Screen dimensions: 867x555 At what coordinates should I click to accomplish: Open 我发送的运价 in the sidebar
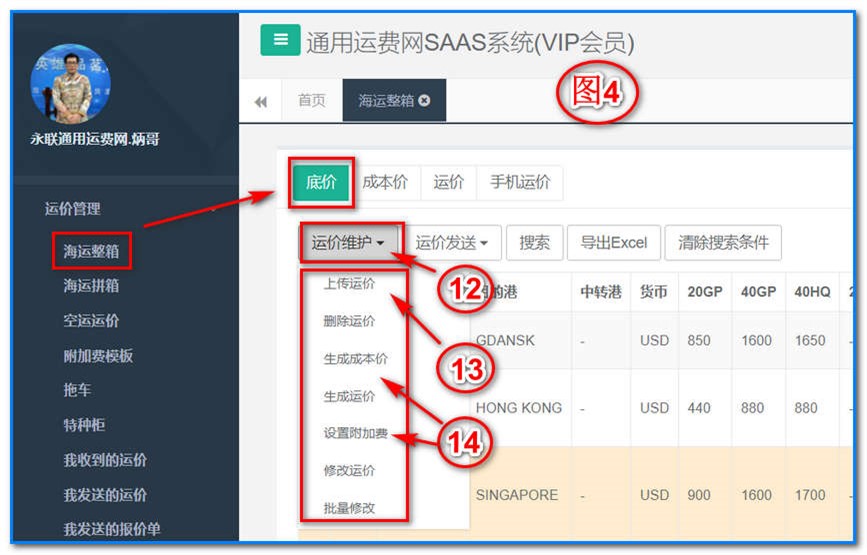tap(105, 495)
